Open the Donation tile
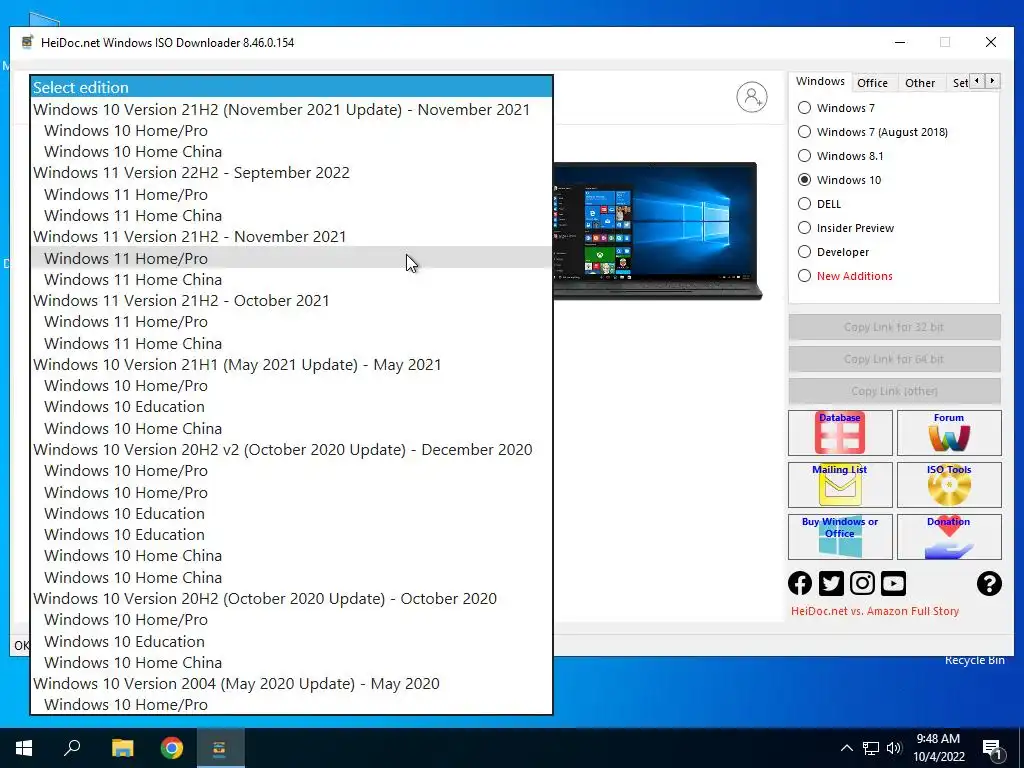Image resolution: width=1024 pixels, height=768 pixels. click(949, 537)
